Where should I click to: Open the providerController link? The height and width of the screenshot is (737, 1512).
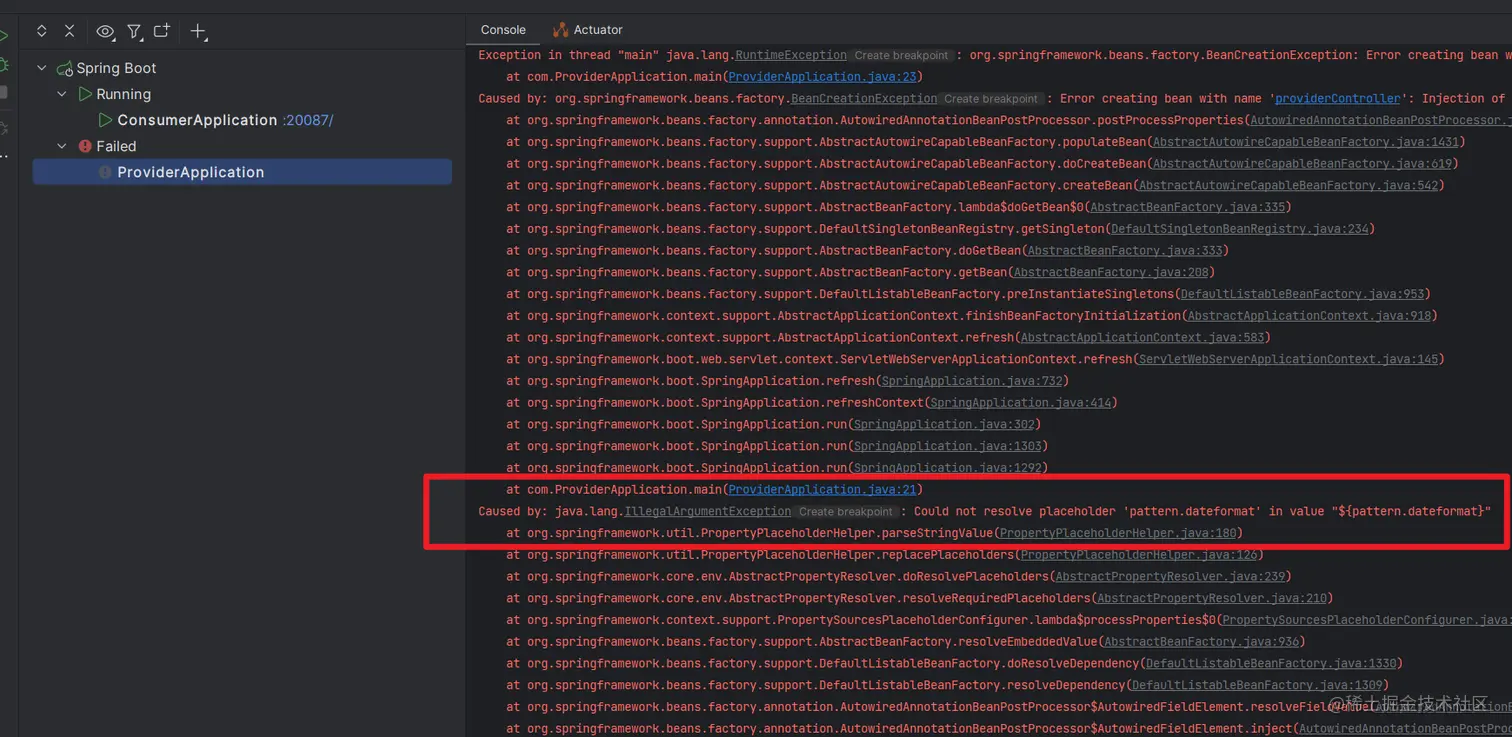[x=1338, y=99]
